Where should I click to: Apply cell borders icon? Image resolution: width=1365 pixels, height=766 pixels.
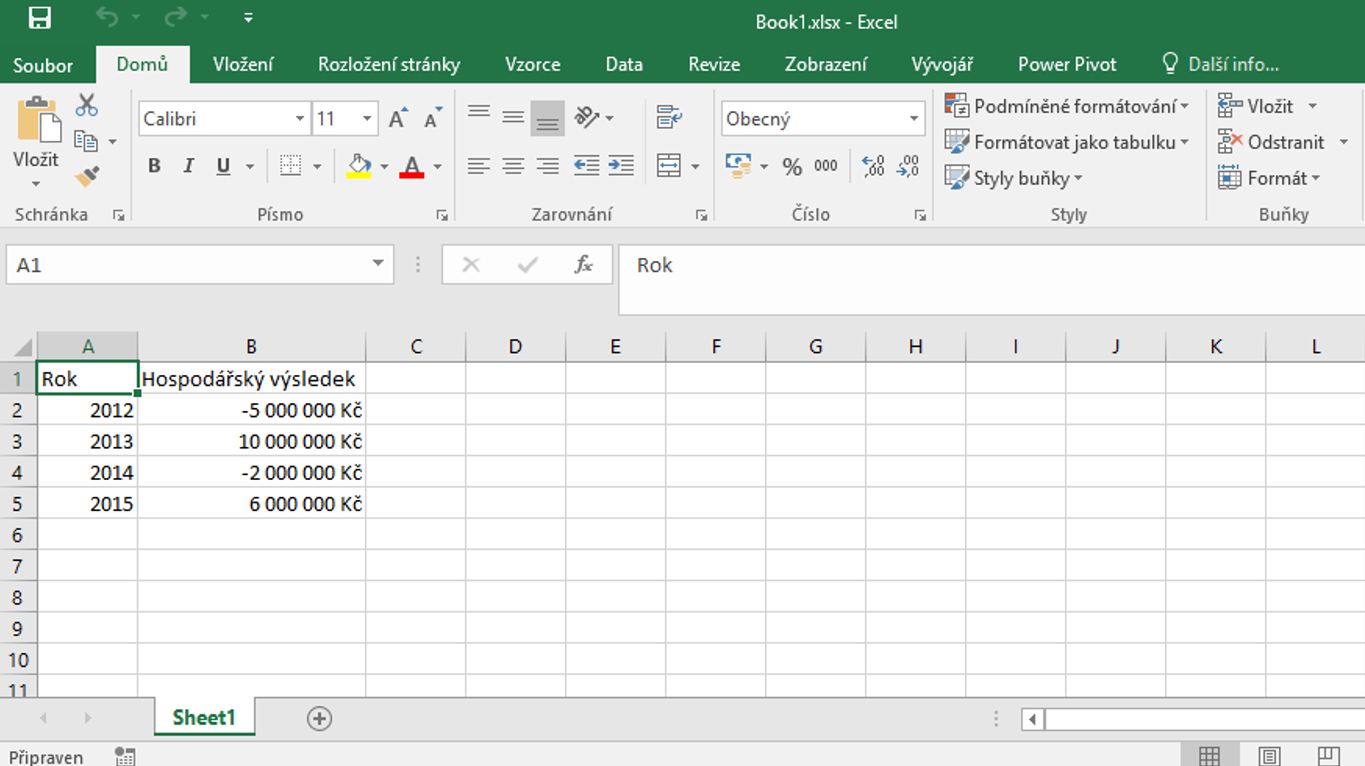click(x=290, y=166)
